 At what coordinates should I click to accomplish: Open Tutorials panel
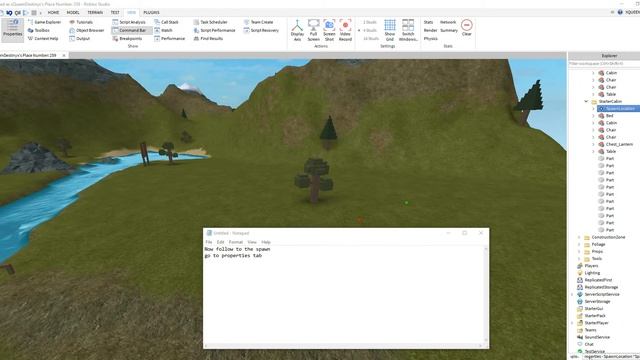(81, 22)
